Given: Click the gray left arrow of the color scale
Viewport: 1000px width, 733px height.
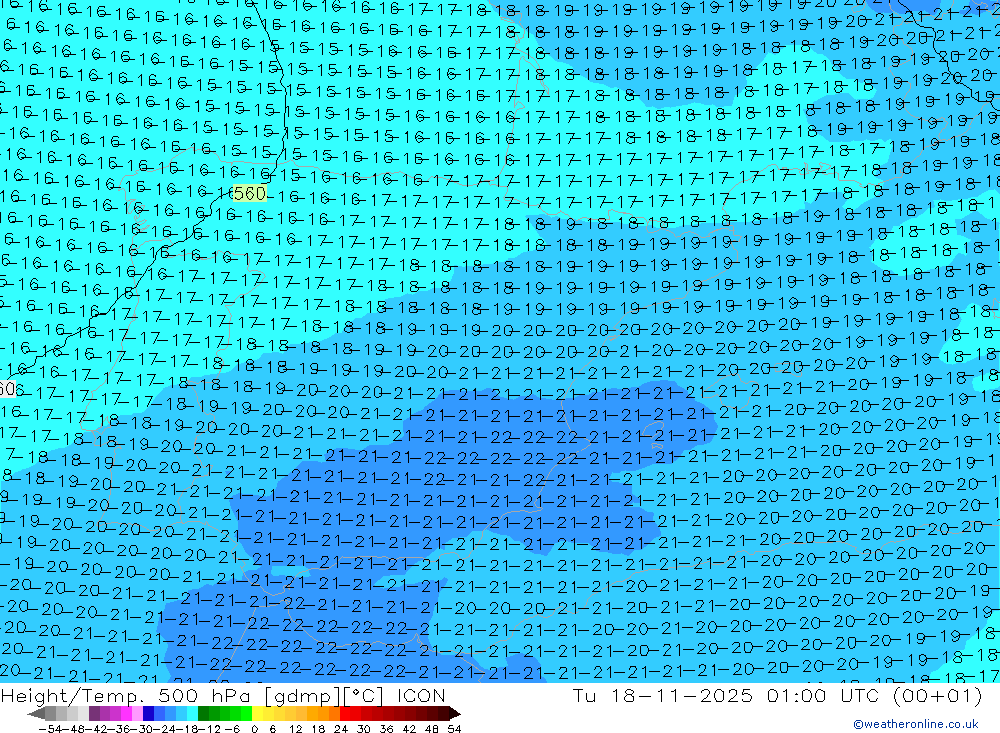Looking at the screenshot, I should click(x=36, y=714).
